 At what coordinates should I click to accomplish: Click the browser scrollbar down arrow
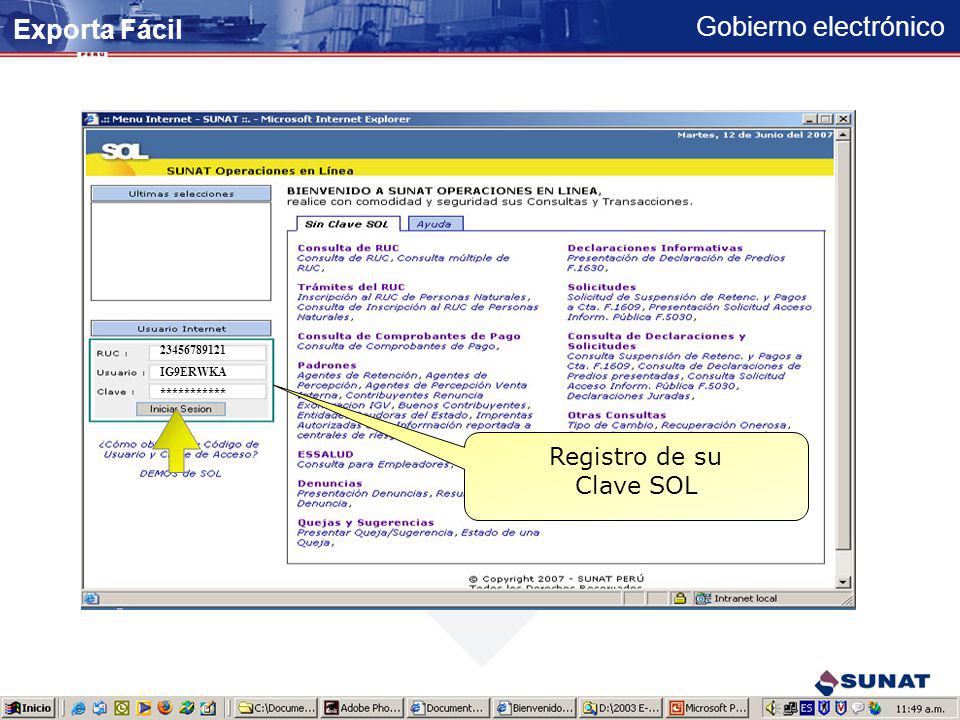[x=843, y=582]
